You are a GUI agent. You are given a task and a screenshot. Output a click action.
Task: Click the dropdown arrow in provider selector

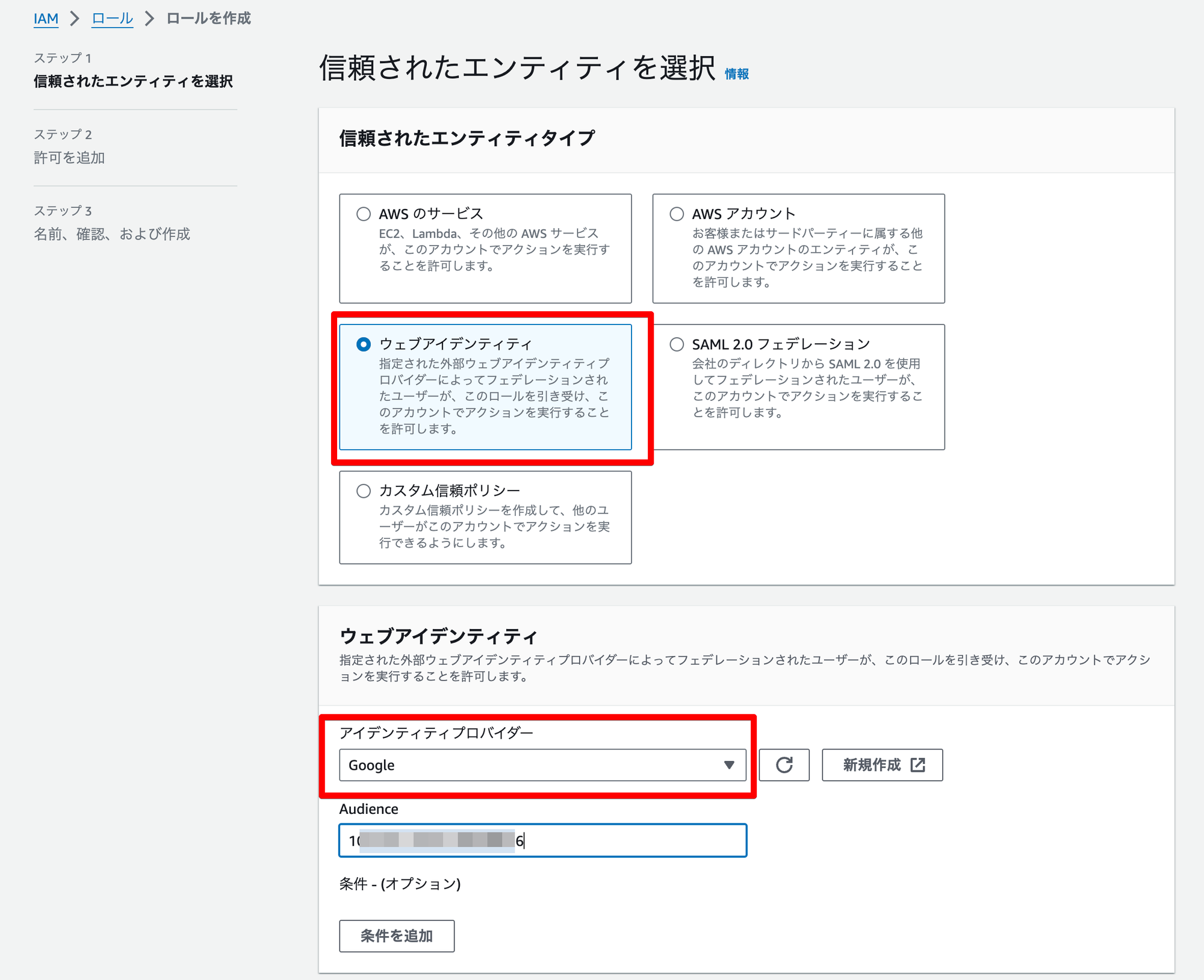pyautogui.click(x=729, y=765)
